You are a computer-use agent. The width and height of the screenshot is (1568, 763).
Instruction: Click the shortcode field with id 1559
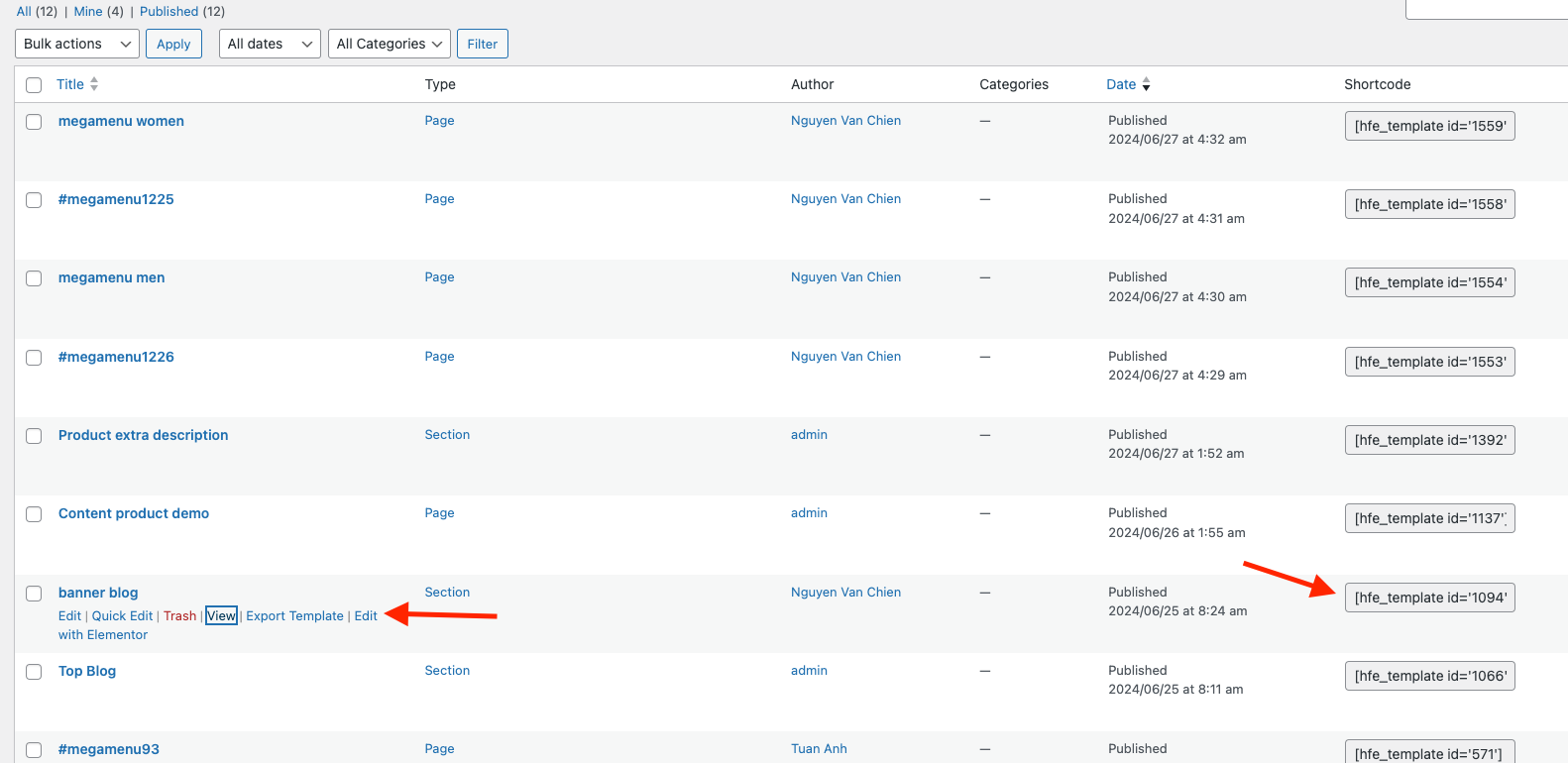pos(1429,126)
